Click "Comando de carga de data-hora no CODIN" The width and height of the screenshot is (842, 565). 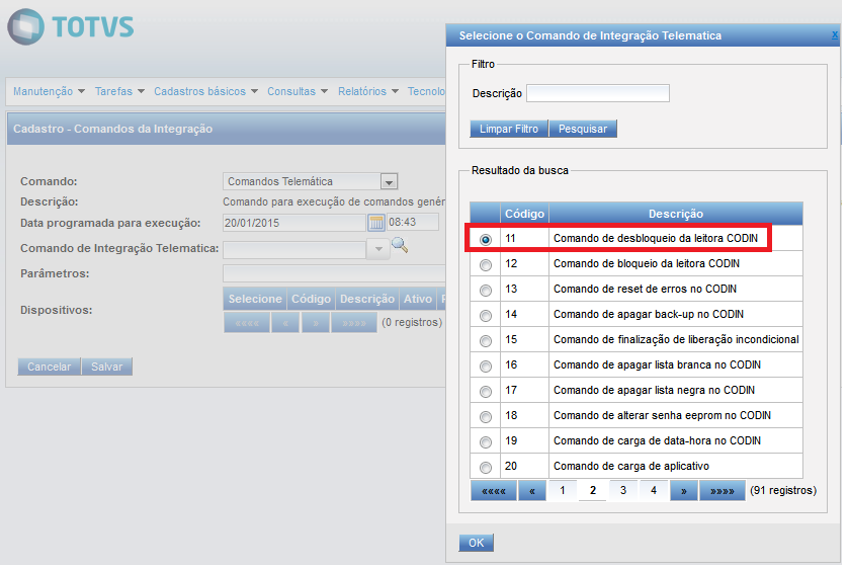point(657,440)
